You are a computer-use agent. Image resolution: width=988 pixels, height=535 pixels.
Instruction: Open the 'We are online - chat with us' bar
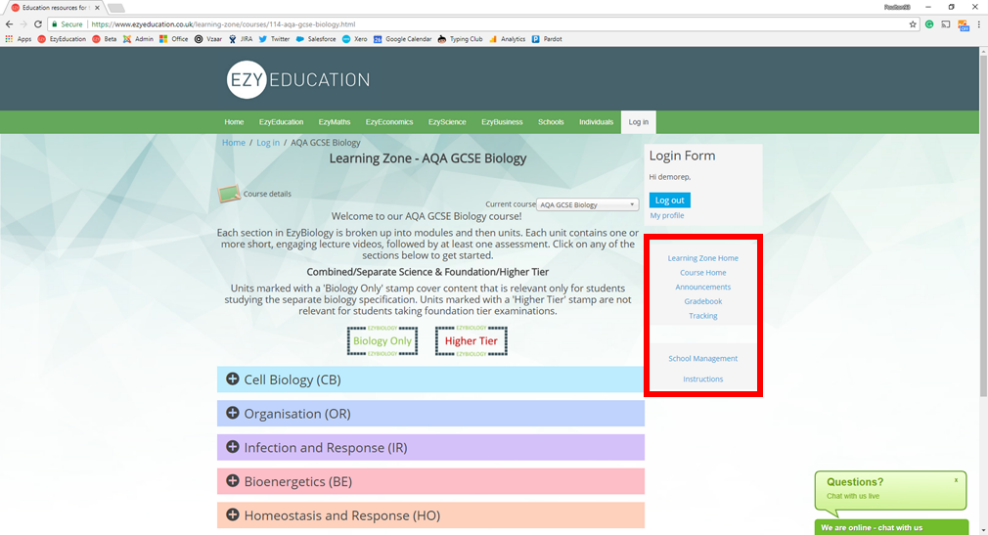coord(891,527)
